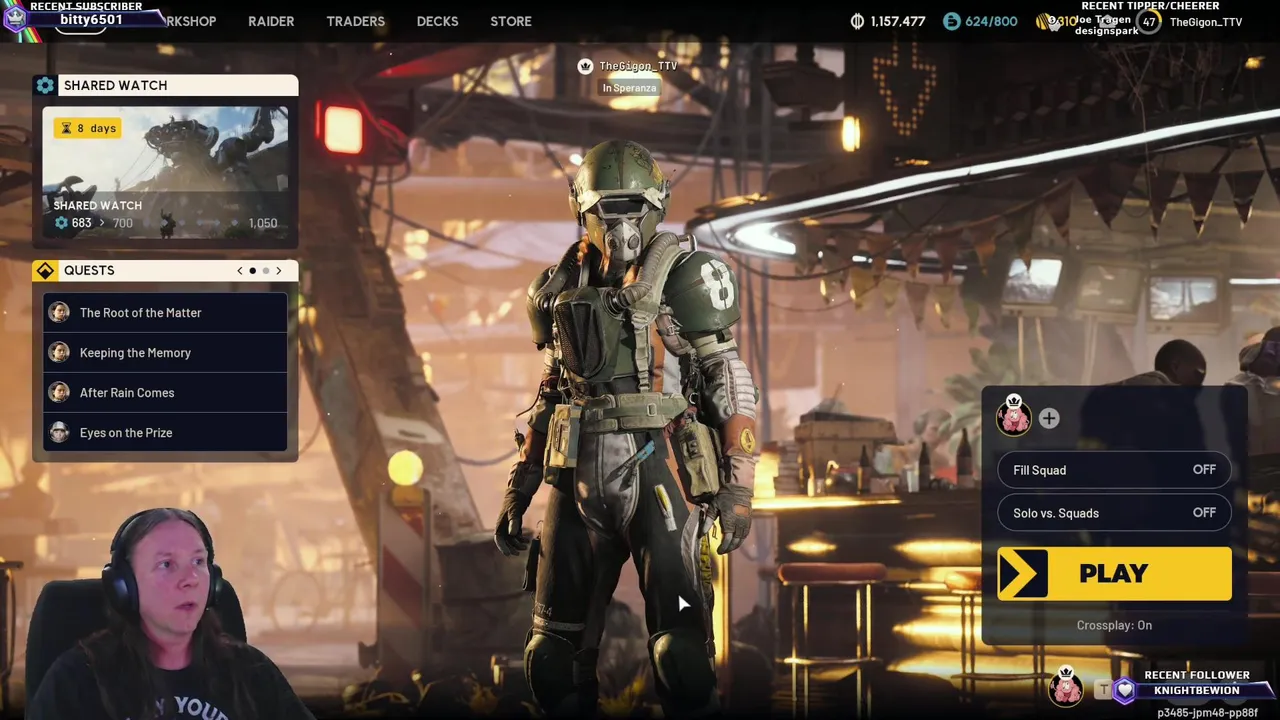The height and width of the screenshot is (720, 1280).
Task: Switch to the Decks tab
Action: 437,21
